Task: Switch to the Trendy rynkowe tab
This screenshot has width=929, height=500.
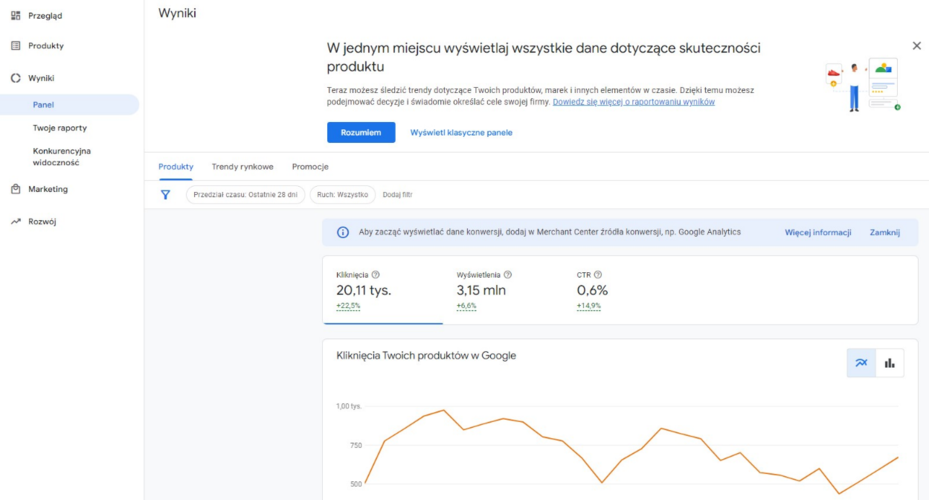Action: click(242, 167)
